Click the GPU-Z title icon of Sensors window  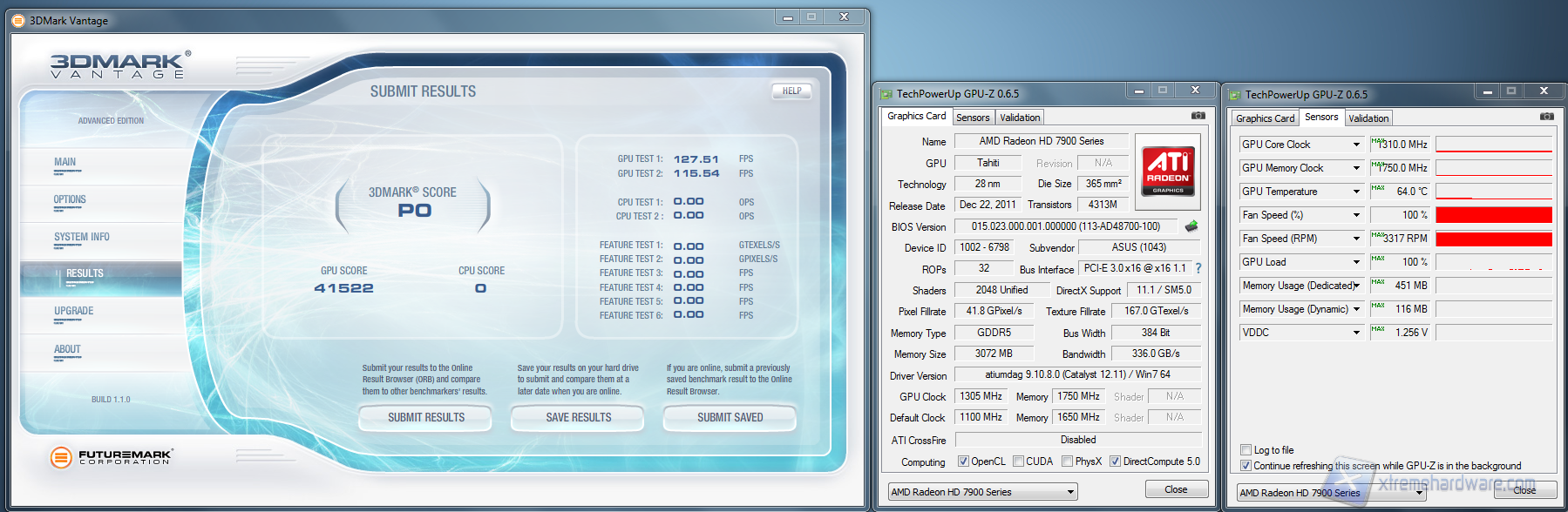pos(1235,95)
